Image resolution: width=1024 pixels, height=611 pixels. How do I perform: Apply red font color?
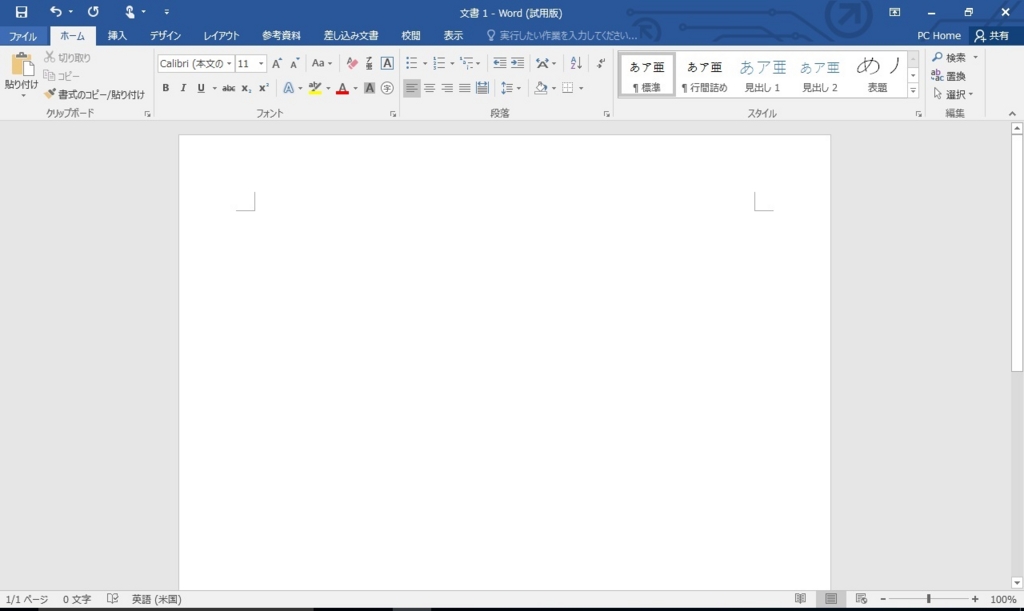[x=342, y=88]
